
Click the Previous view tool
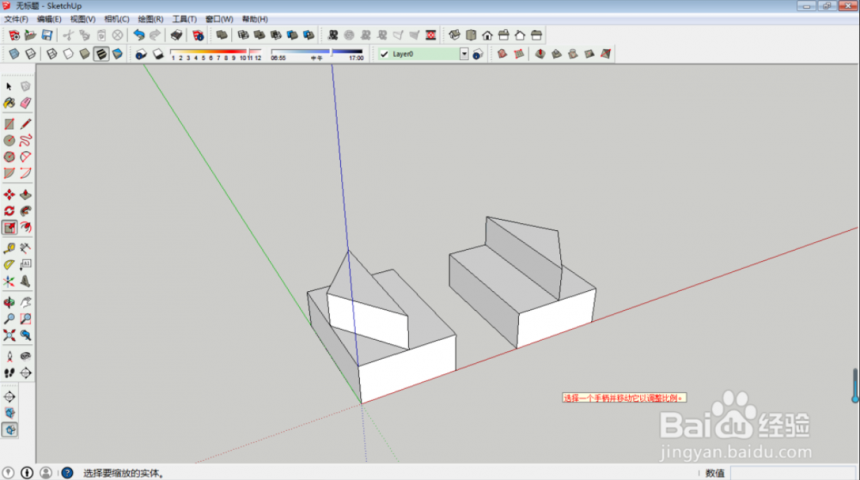[25, 335]
